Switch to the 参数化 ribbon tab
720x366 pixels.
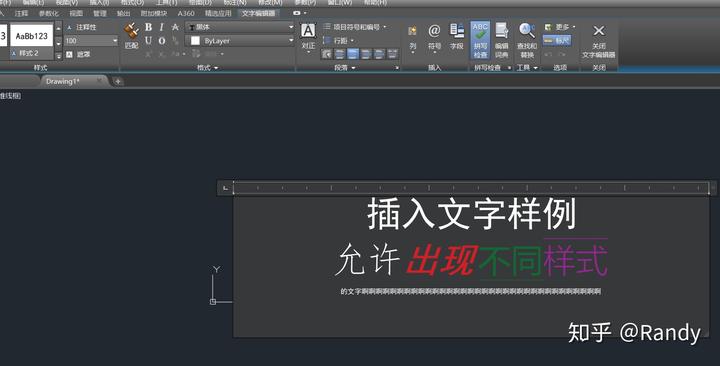tap(49, 13)
